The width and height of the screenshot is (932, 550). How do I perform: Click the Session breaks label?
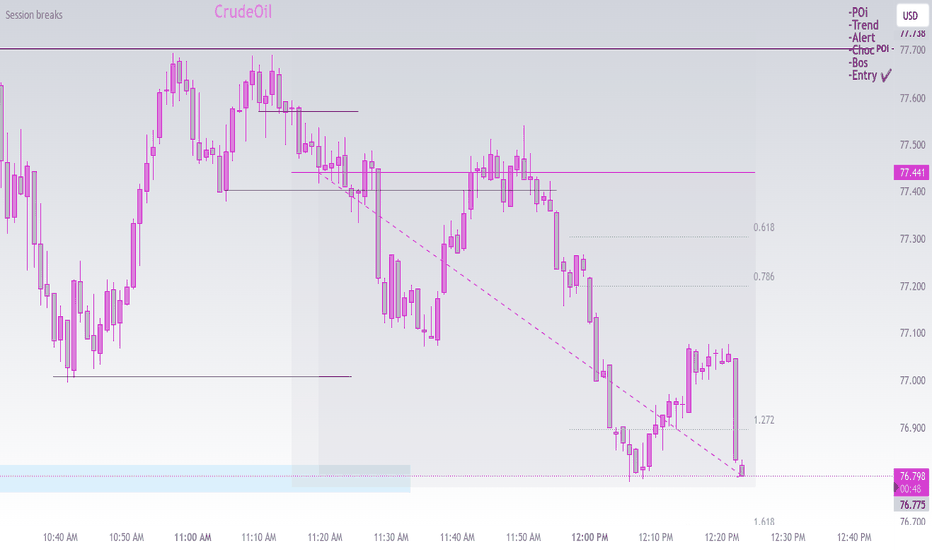pyautogui.click(x=34, y=15)
